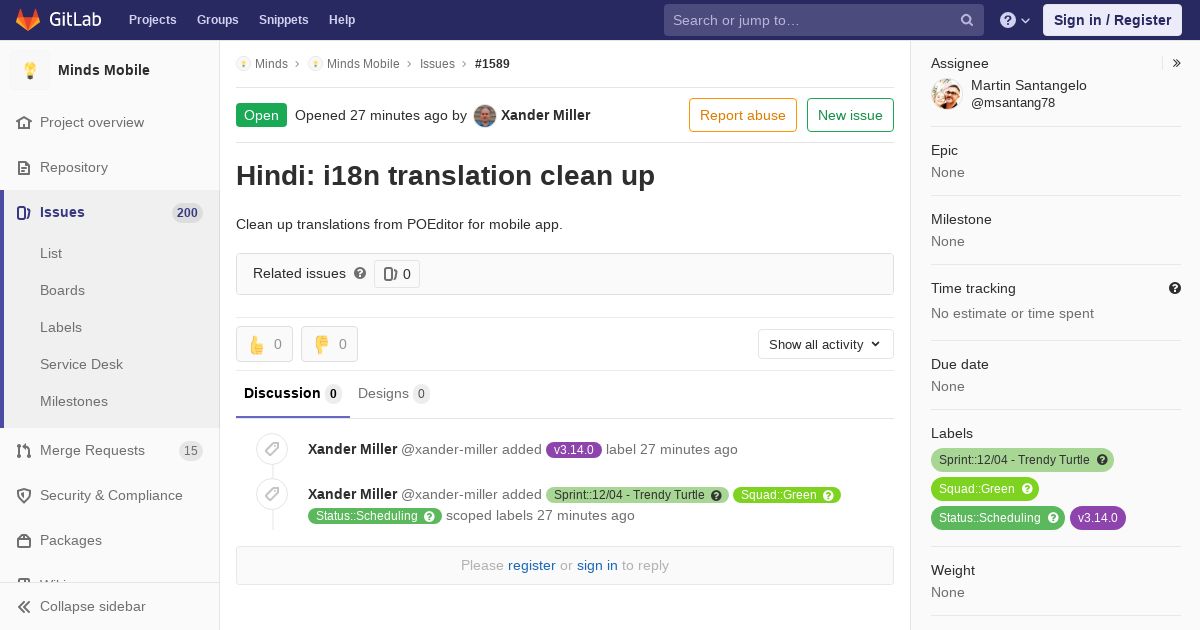Give a thumbs down reaction
1200x630 pixels.
[x=329, y=344]
